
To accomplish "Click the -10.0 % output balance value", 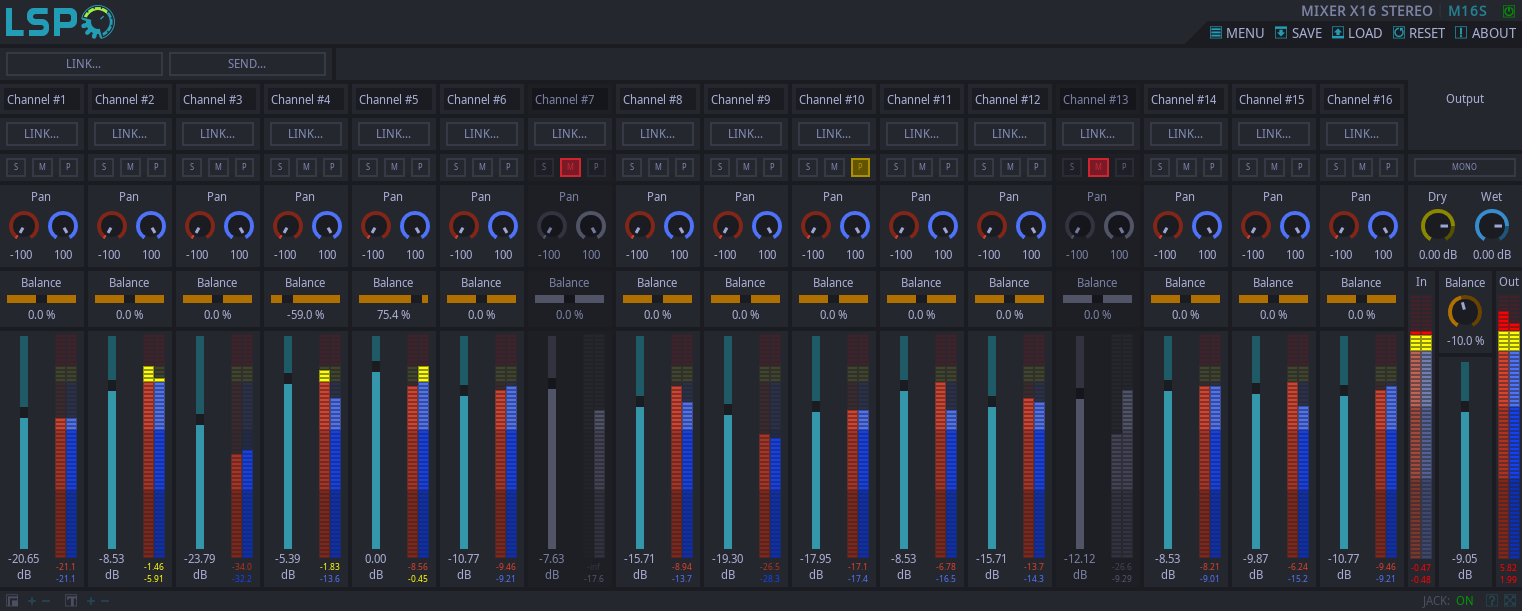I will 1465,341.
